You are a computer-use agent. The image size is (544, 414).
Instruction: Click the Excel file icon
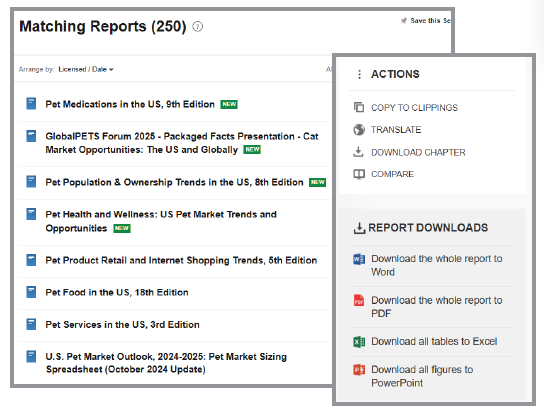click(x=359, y=342)
